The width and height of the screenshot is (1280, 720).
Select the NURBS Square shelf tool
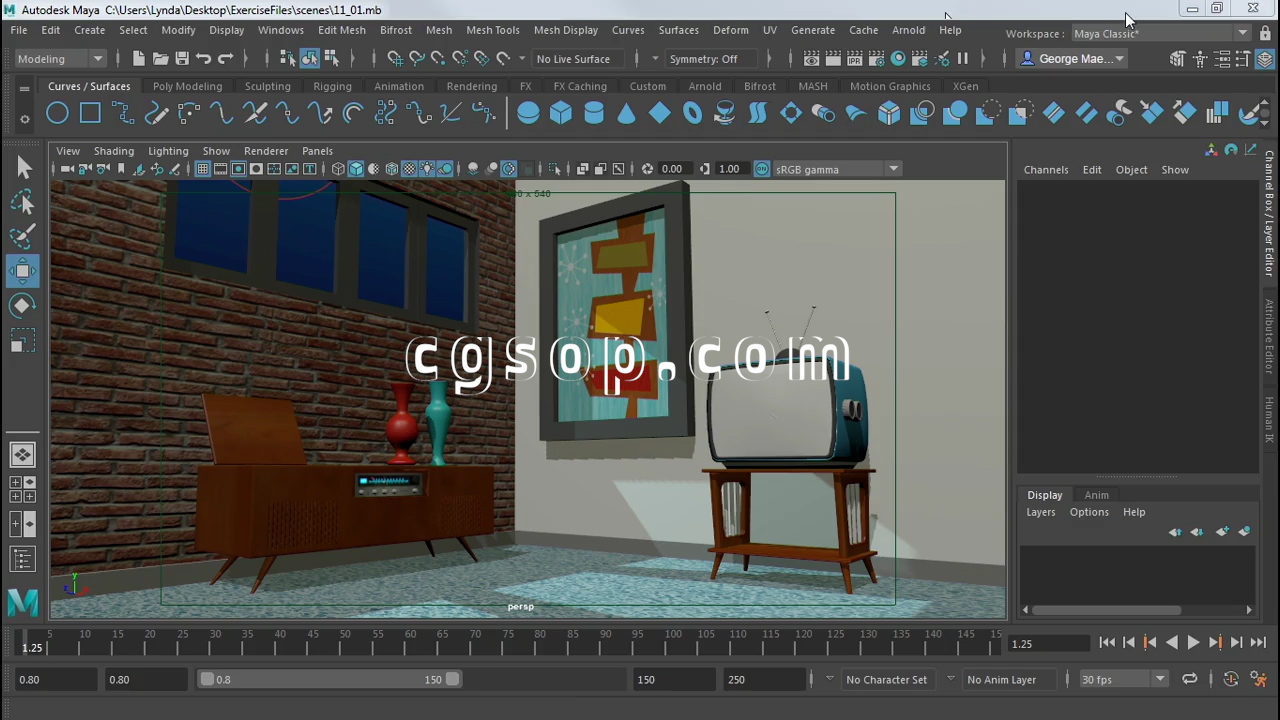point(90,113)
